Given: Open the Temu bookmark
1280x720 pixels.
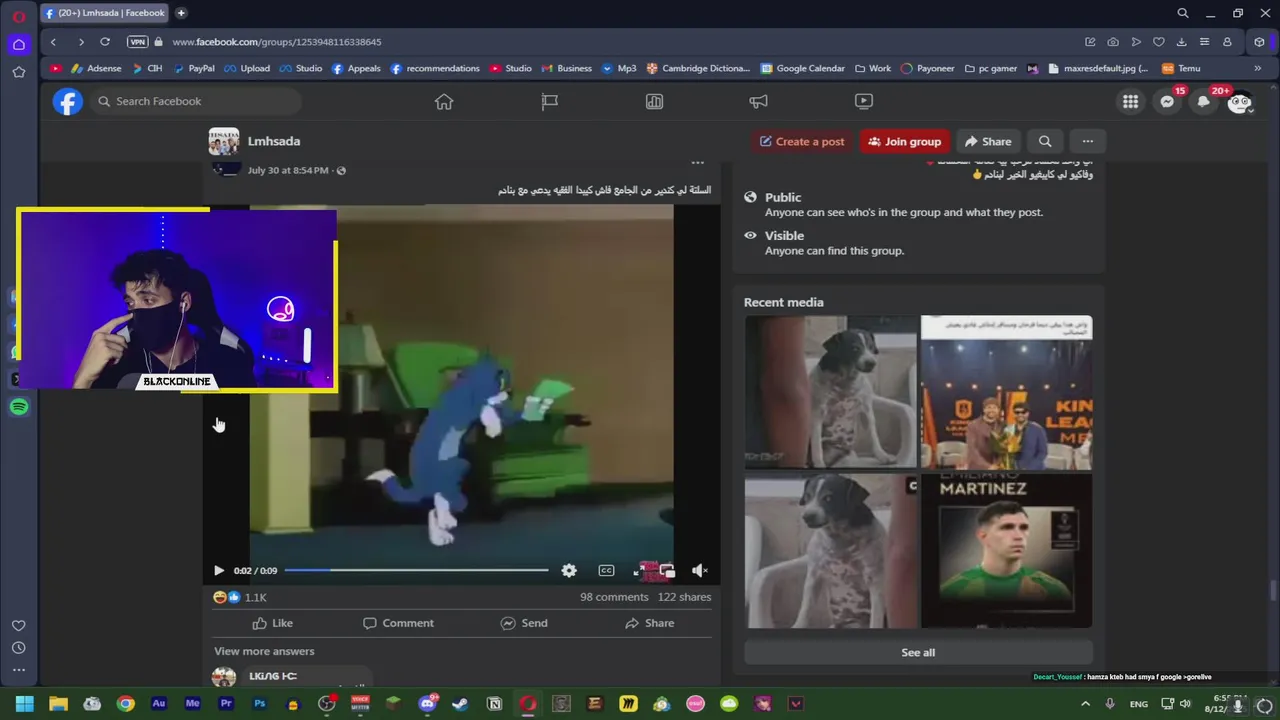Looking at the screenshot, I should pos(1181,68).
